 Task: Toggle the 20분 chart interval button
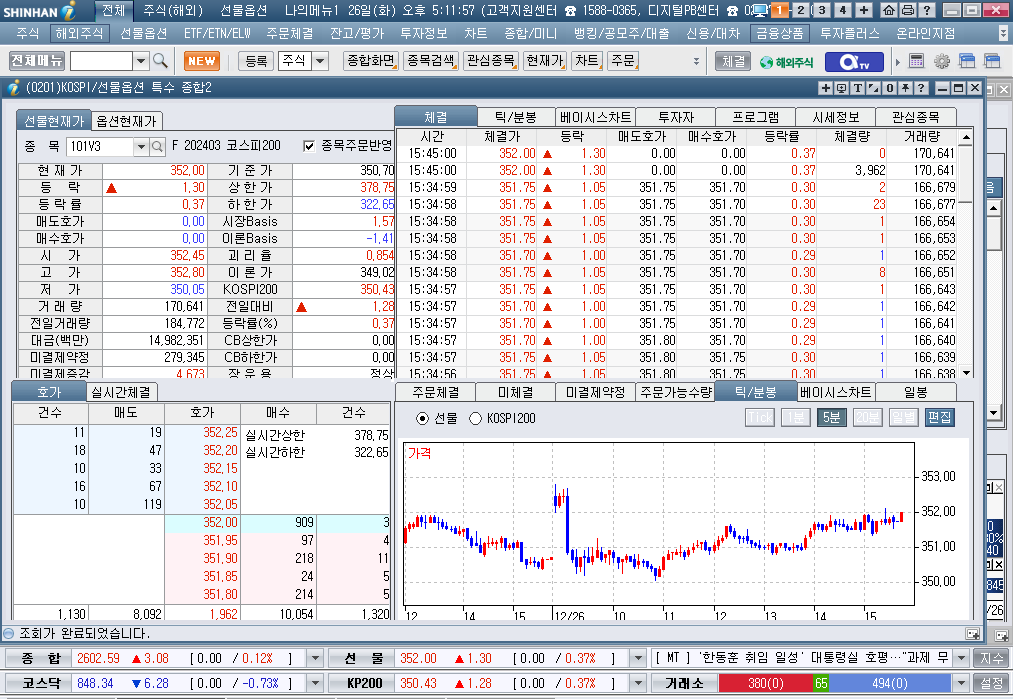pos(867,417)
